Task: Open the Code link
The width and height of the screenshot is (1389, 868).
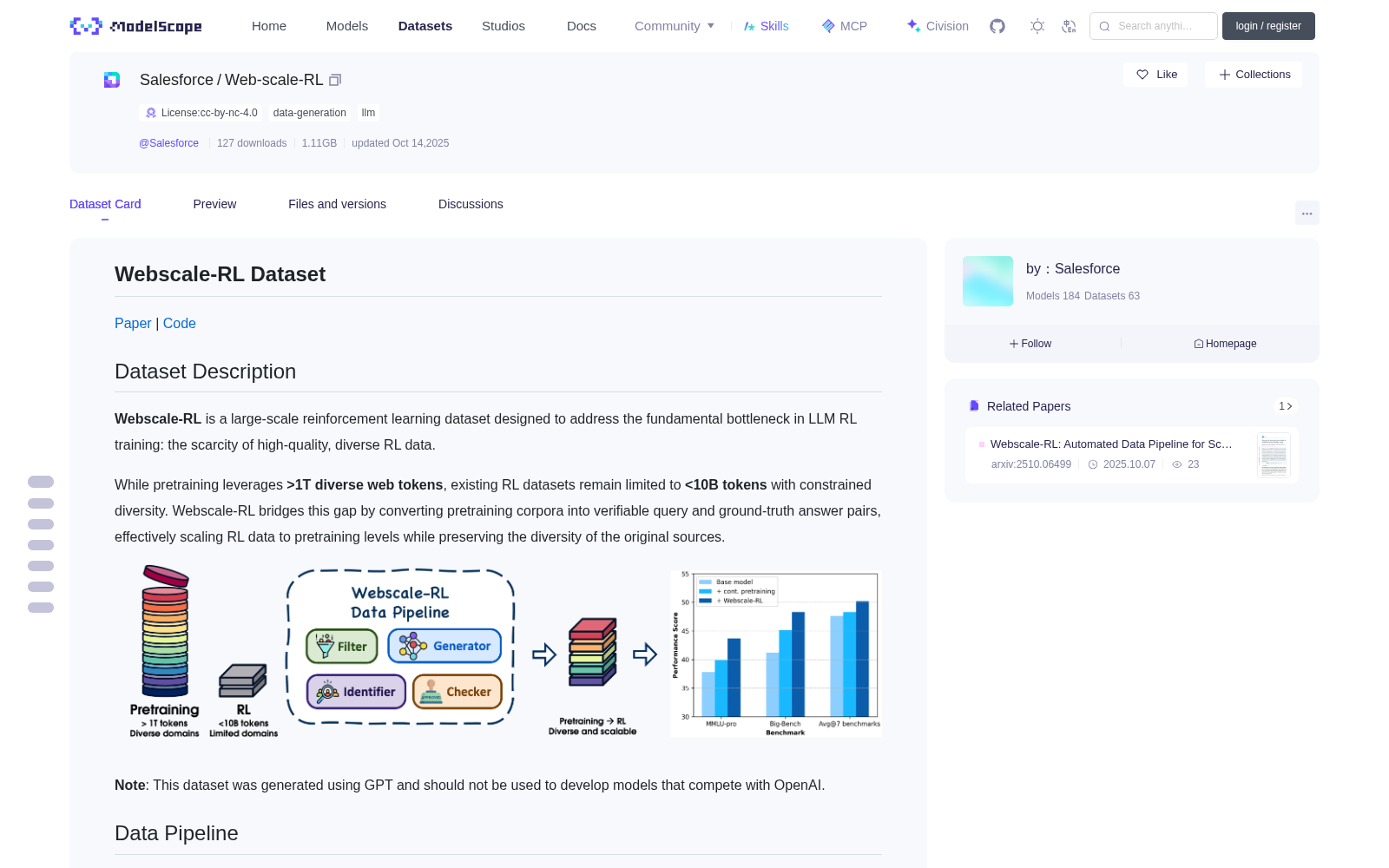Action: [x=180, y=323]
